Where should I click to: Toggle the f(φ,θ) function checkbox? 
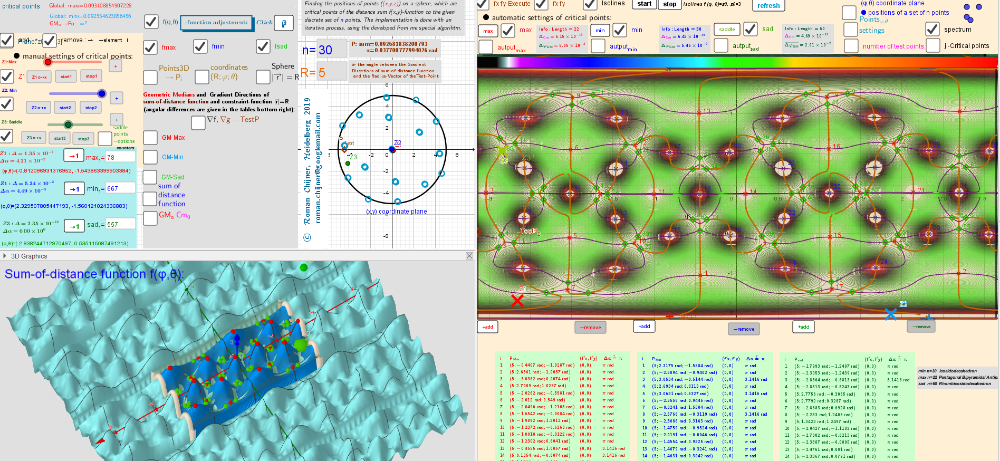[152, 22]
